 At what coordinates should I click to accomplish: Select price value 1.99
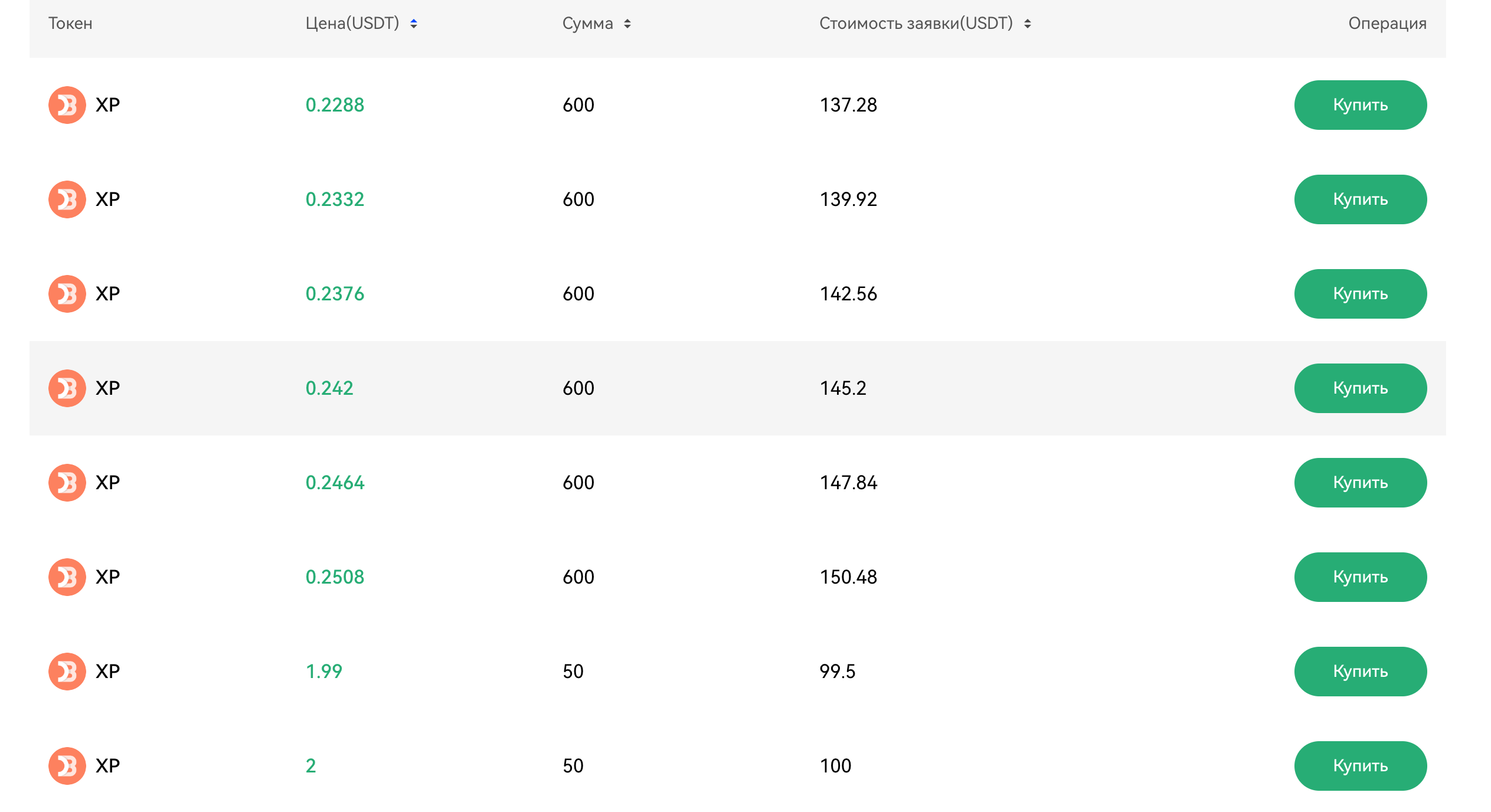324,672
